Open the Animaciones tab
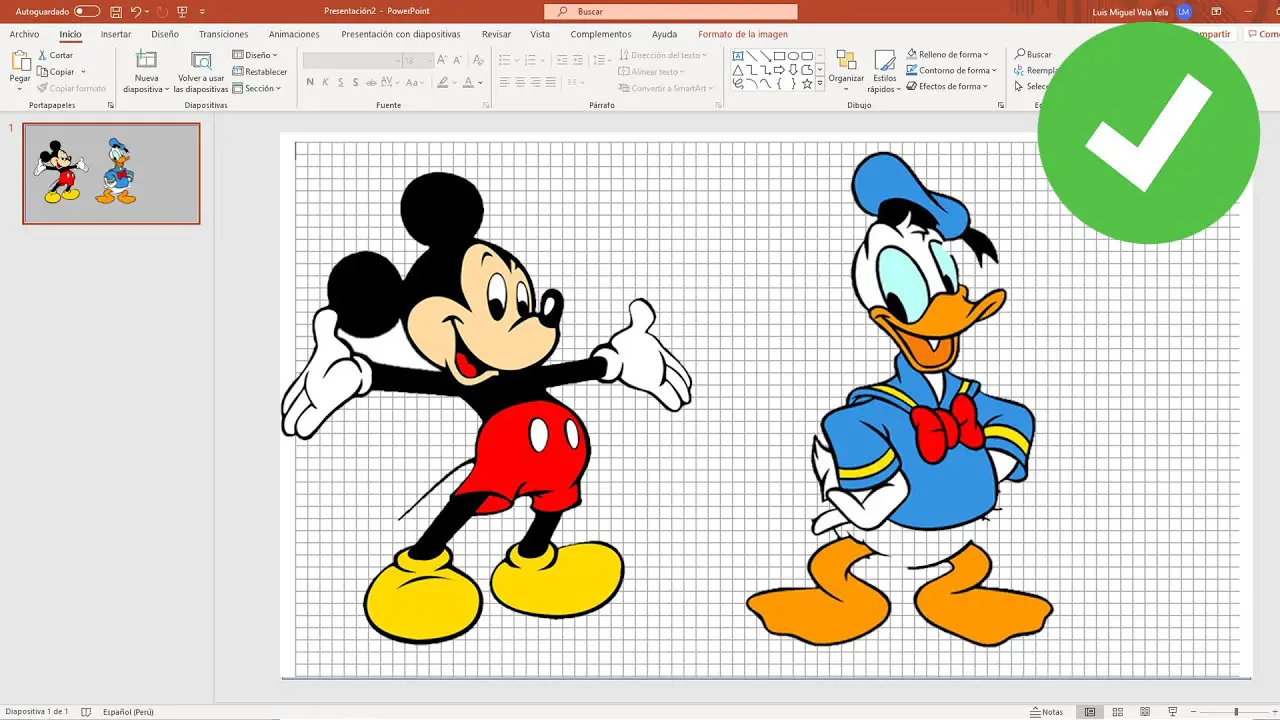This screenshot has height=720, width=1280. (x=294, y=34)
